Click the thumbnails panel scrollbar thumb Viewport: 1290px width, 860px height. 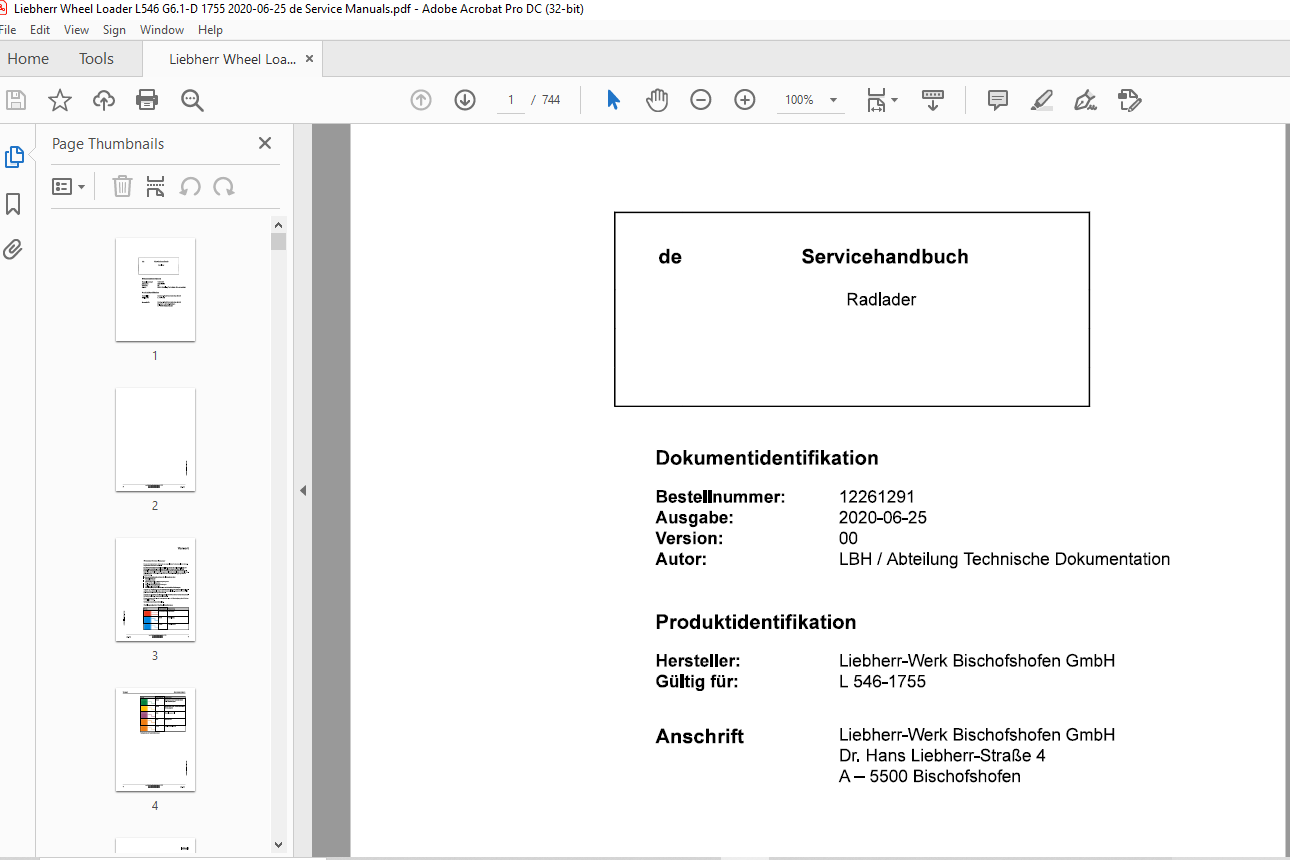coord(279,241)
